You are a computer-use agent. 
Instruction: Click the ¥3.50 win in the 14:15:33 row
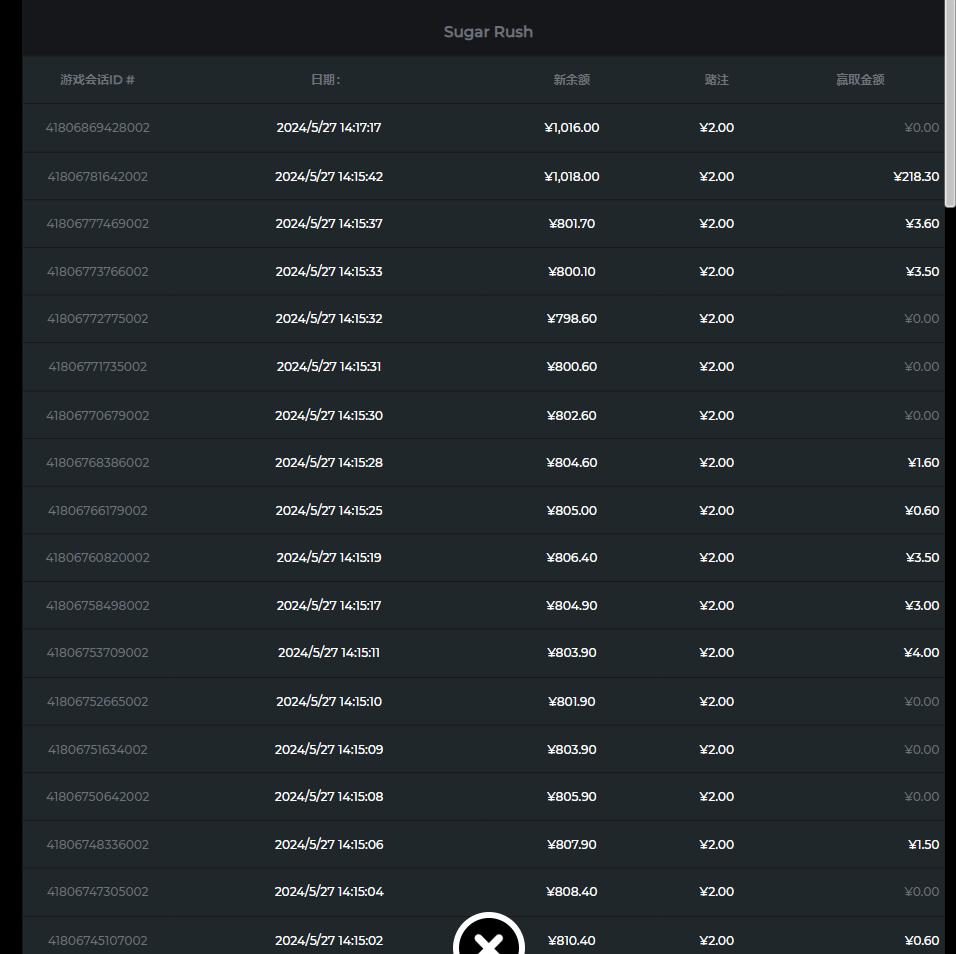point(922,271)
